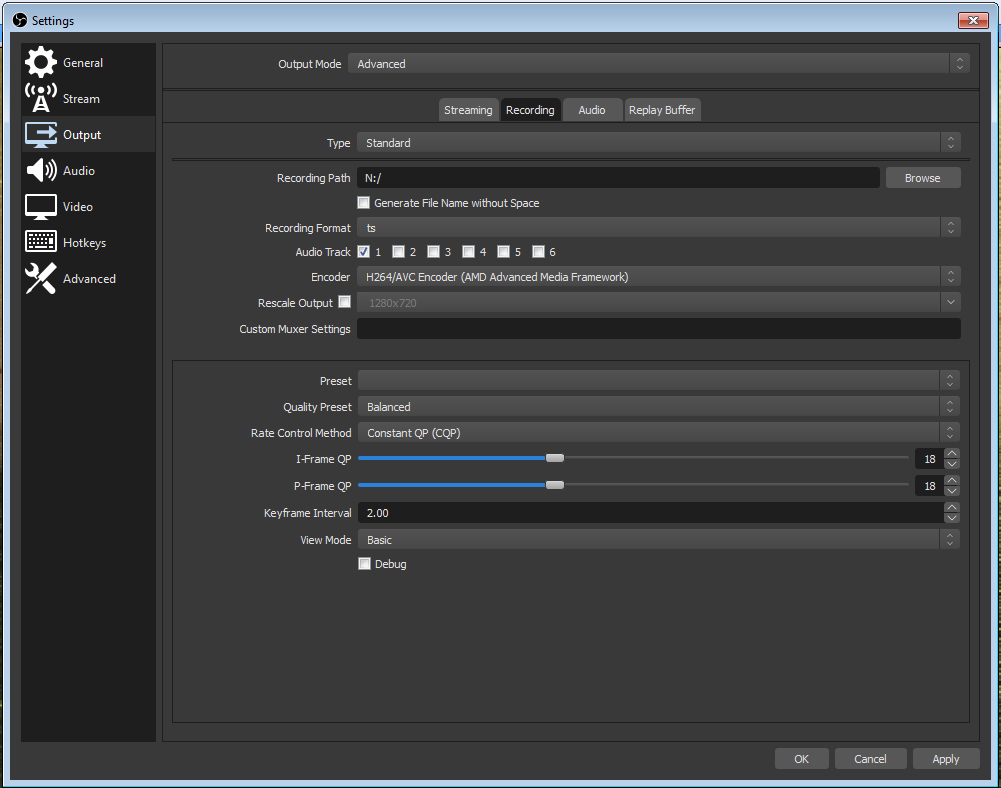The width and height of the screenshot is (1001, 788).
Task: Open the Encoder selection dropdown
Action: point(658,277)
